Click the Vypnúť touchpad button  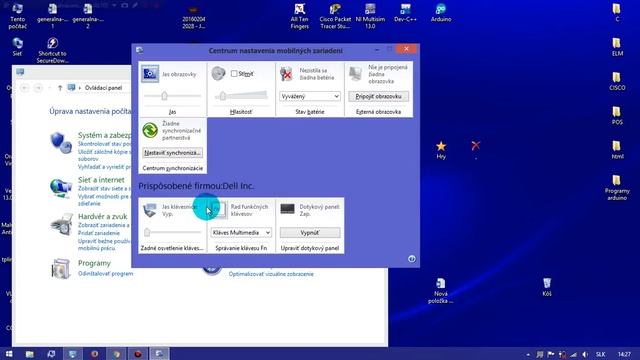[x=310, y=233]
